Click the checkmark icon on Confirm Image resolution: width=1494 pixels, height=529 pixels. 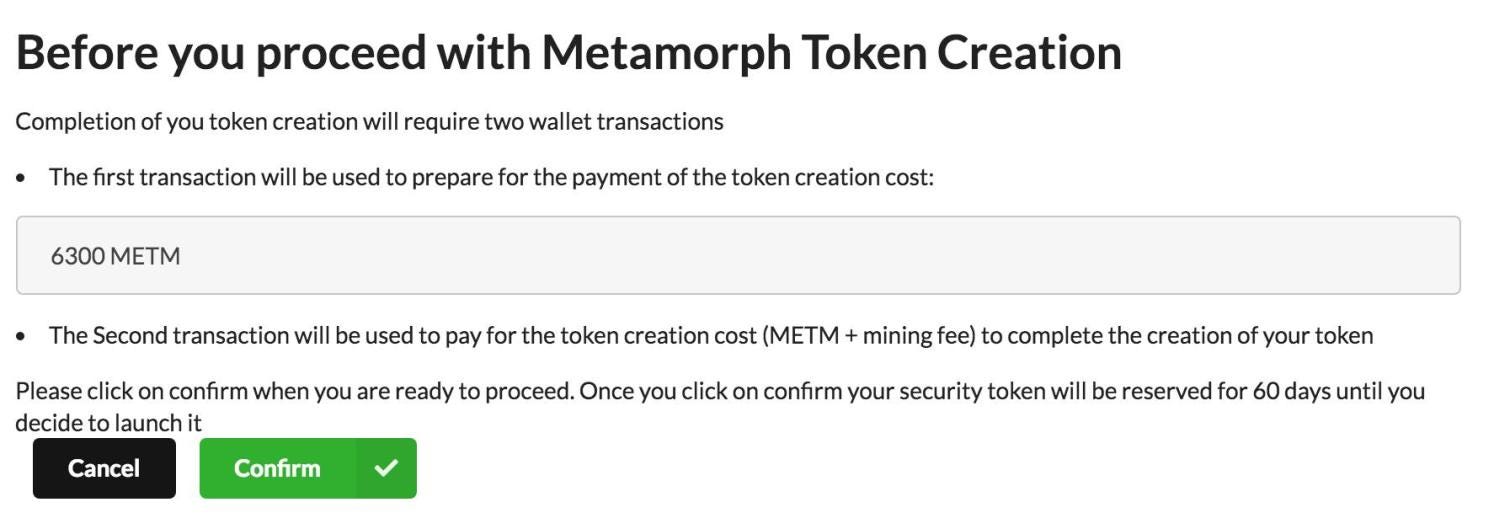[x=386, y=468]
